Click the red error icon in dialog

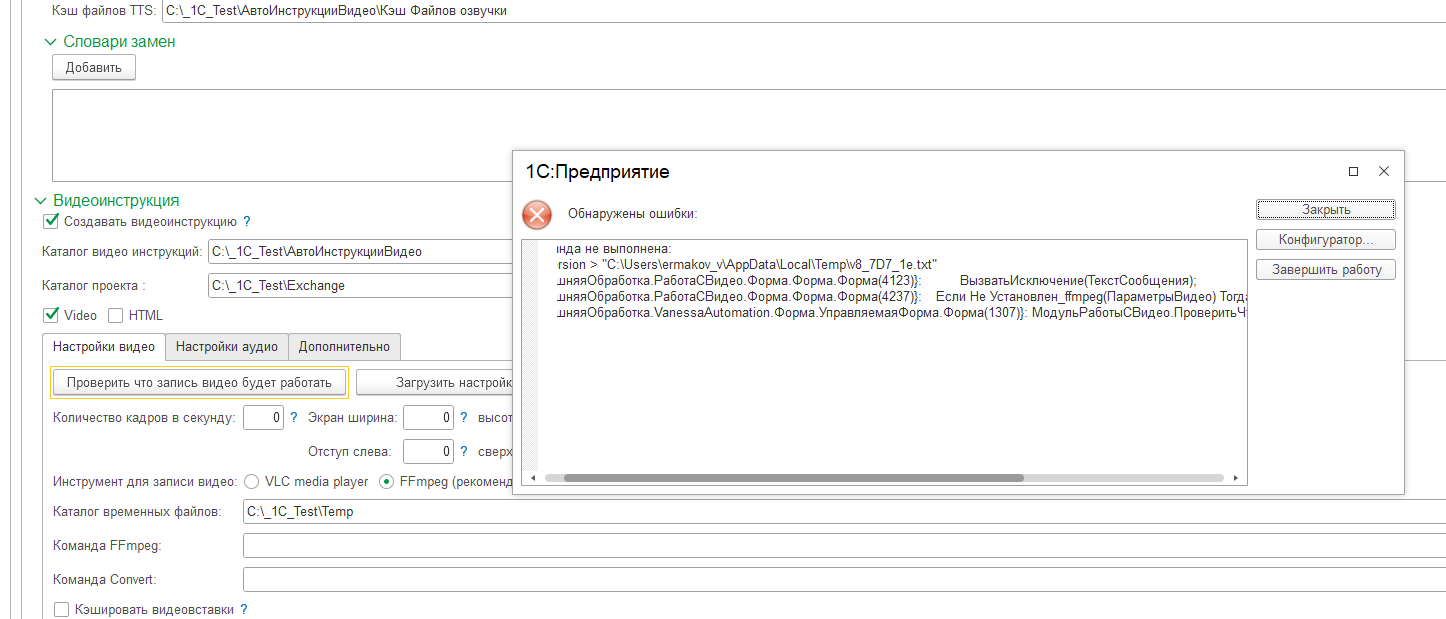point(537,214)
